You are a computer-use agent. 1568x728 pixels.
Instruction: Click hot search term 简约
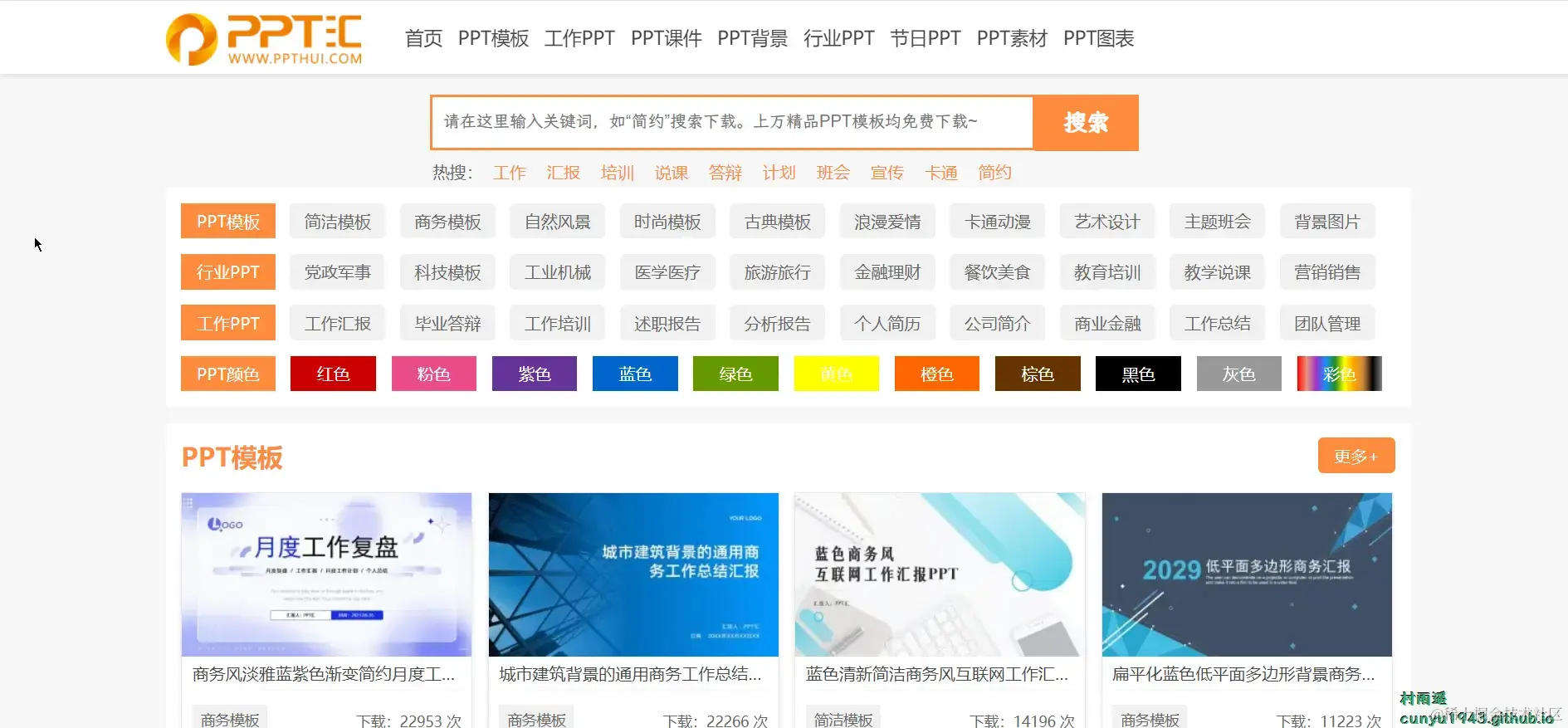(x=994, y=172)
